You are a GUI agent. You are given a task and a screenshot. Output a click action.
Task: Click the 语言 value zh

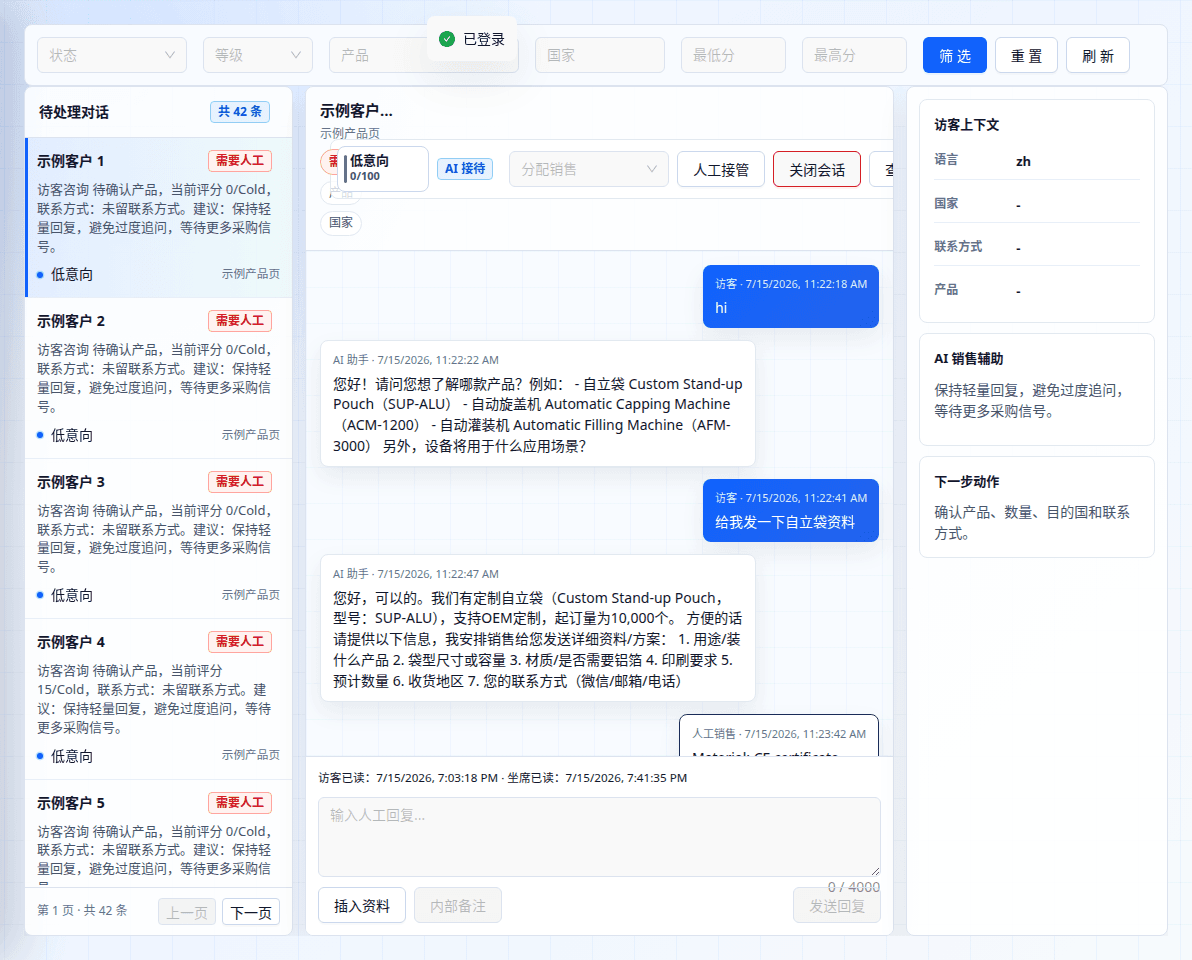pos(1023,161)
